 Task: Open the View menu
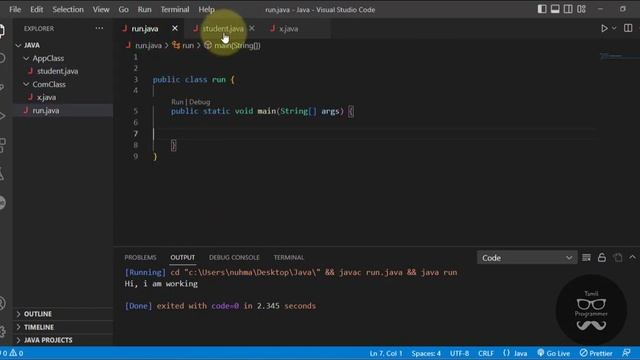coord(100,9)
